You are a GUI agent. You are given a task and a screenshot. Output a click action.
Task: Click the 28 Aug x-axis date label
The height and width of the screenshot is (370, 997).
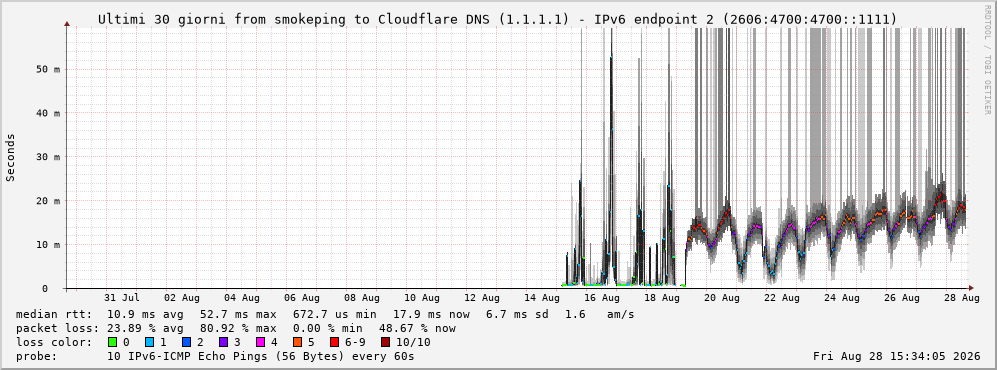(961, 298)
